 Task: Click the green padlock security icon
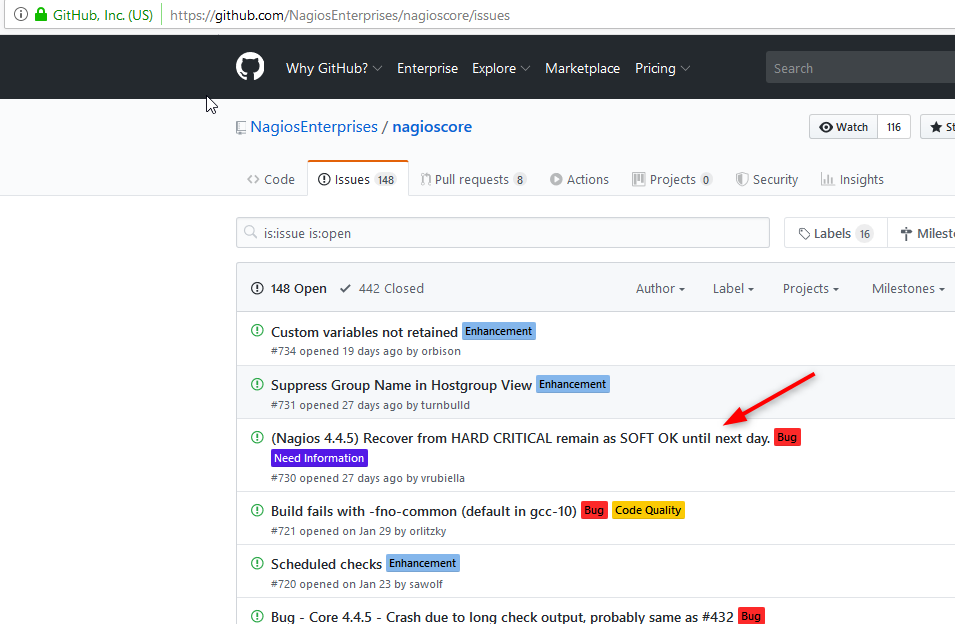click(x=41, y=15)
